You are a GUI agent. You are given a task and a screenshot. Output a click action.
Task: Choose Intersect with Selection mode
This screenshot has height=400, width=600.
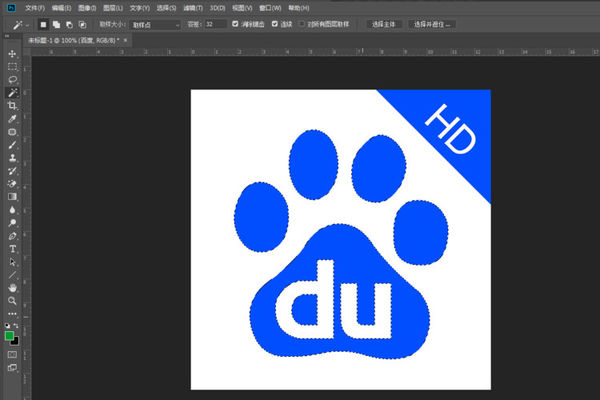(x=82, y=24)
